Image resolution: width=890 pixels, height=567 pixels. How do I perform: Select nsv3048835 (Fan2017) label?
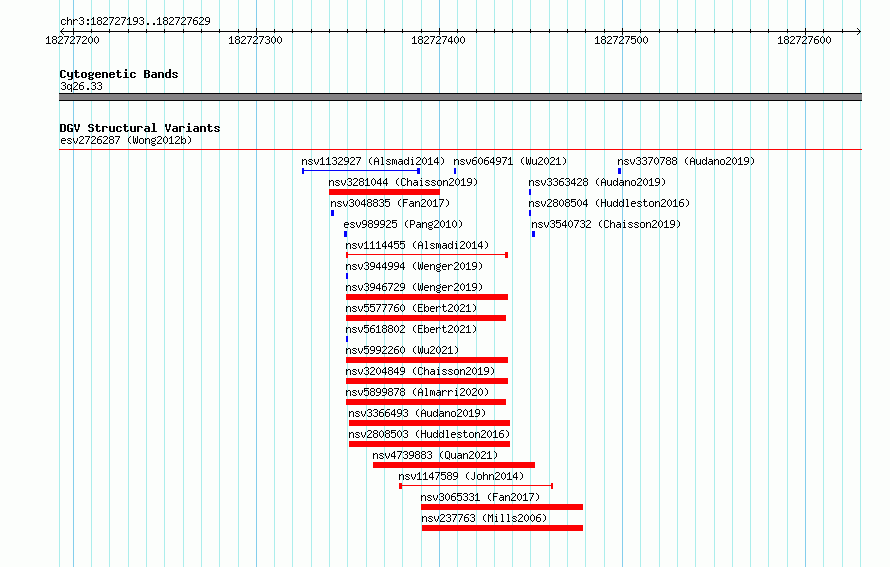click(390, 203)
